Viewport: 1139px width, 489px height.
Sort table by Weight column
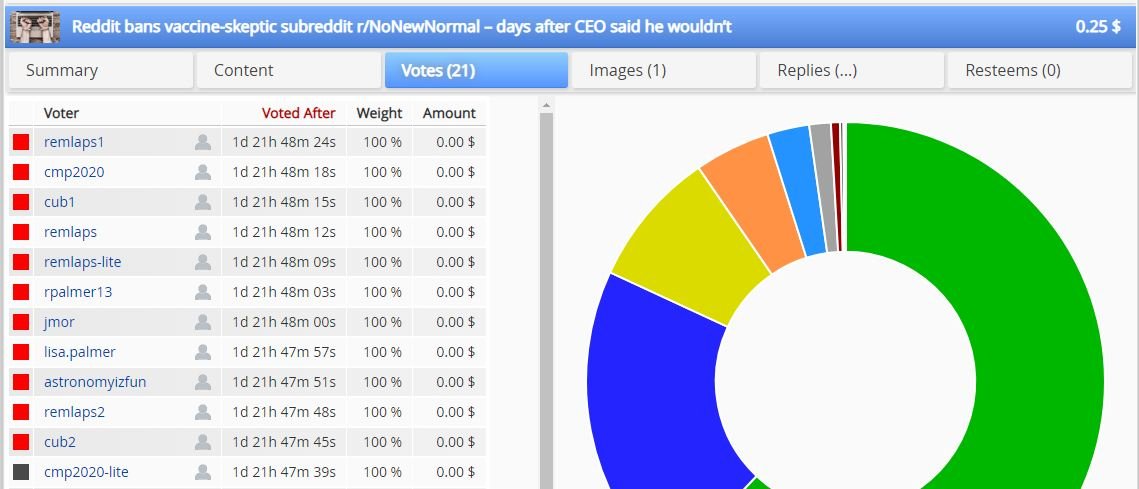pos(379,113)
